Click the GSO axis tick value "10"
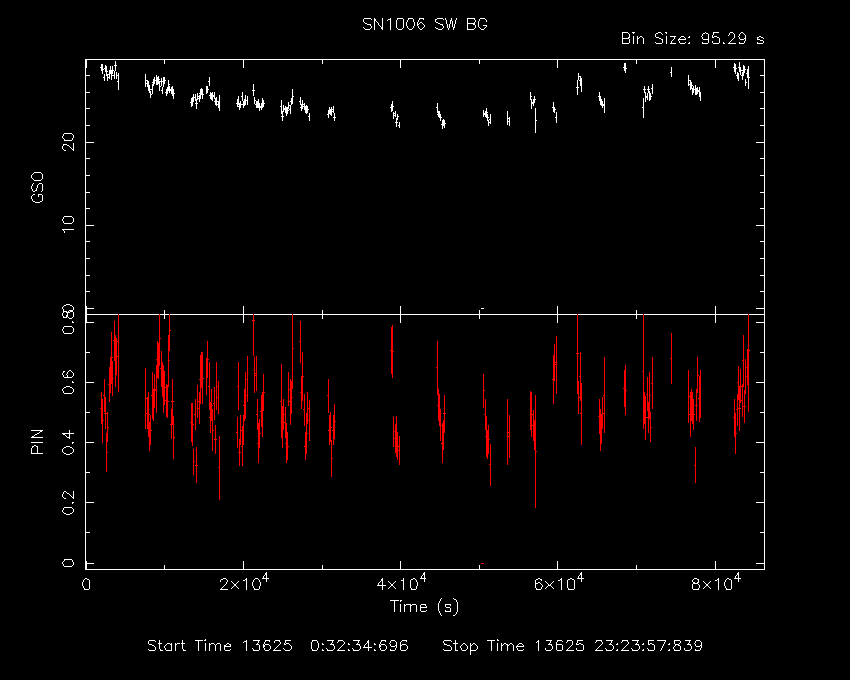The height and width of the screenshot is (680, 850). [x=68, y=224]
